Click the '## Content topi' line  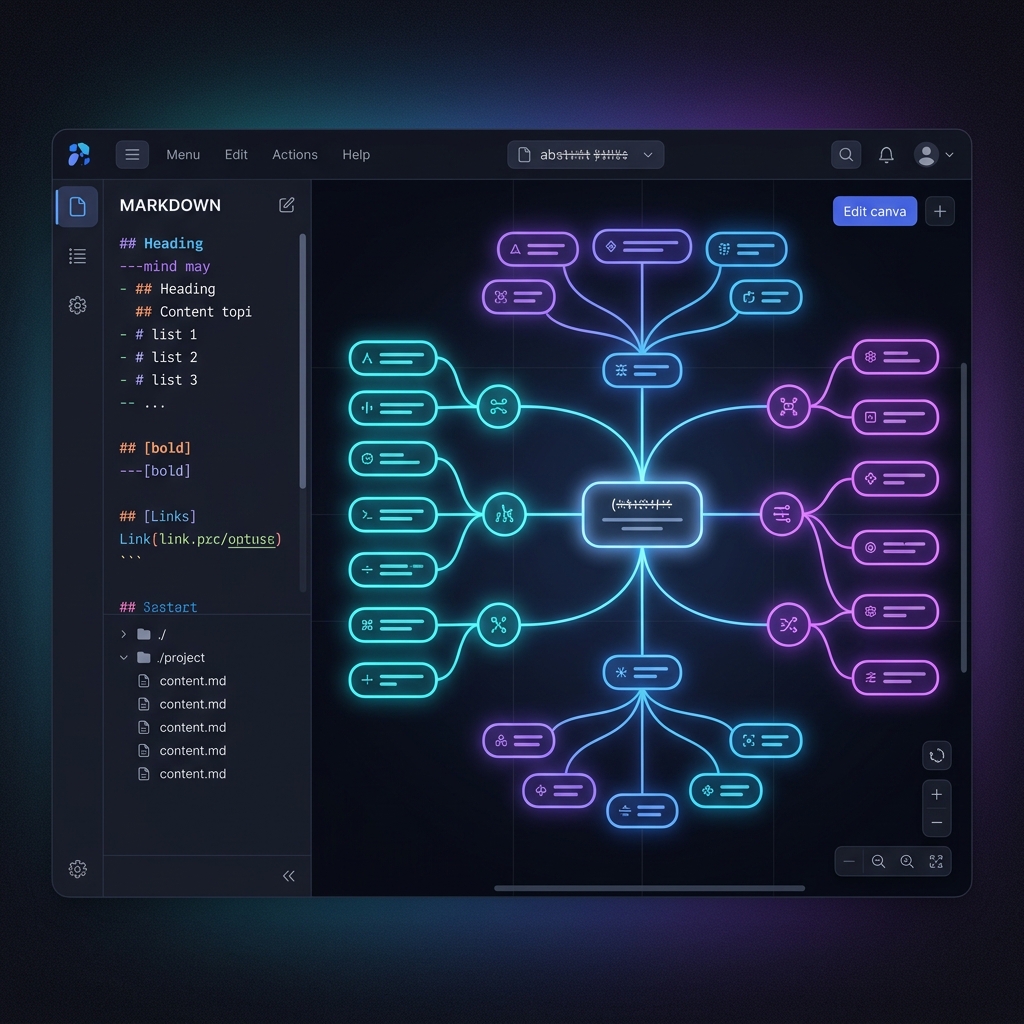[193, 312]
